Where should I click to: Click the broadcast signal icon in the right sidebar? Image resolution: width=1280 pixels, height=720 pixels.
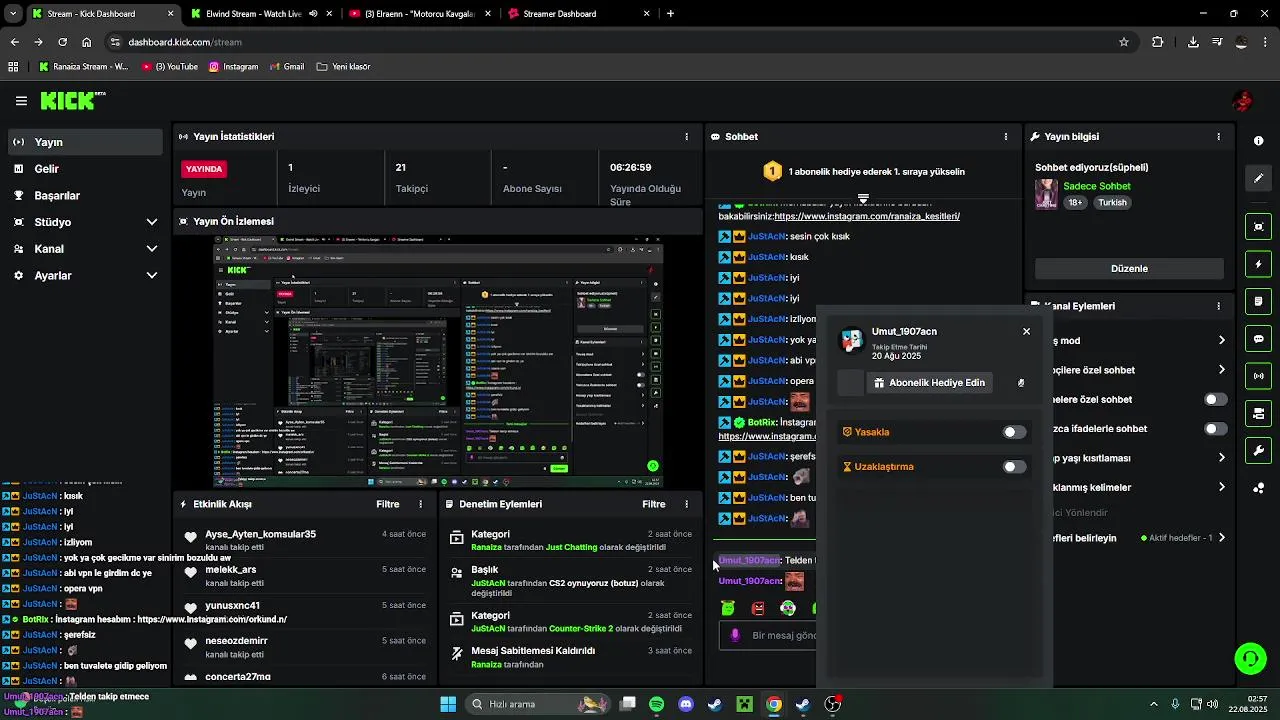pyautogui.click(x=1258, y=376)
